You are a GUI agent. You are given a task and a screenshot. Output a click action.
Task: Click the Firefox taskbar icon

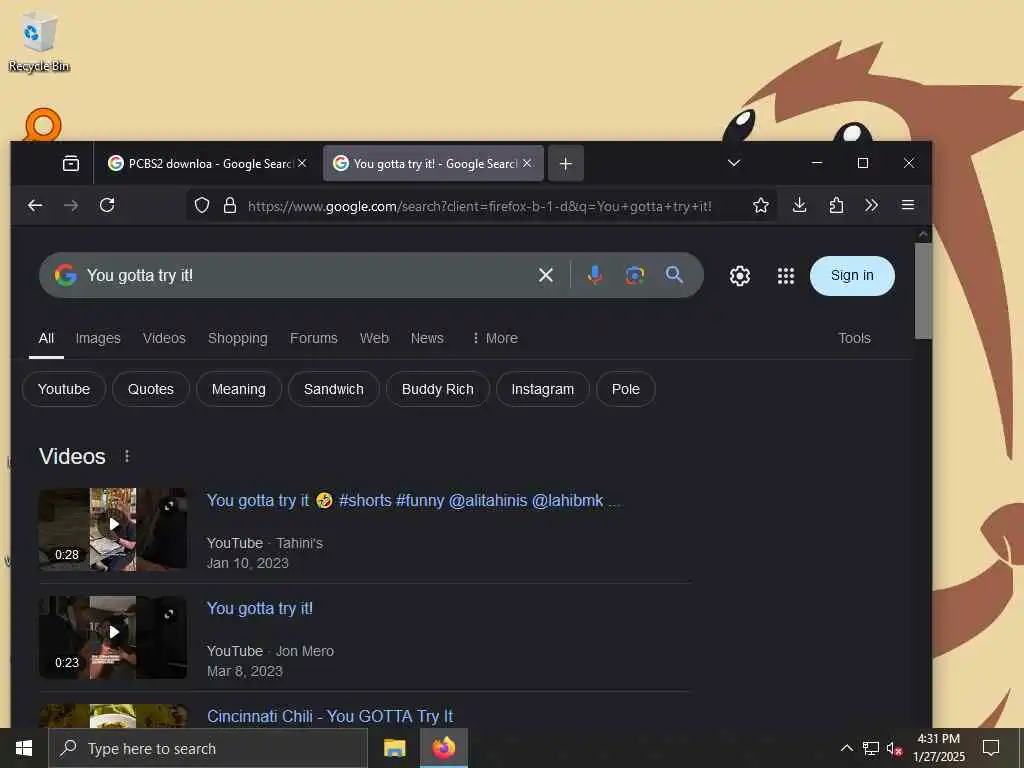tap(443, 748)
